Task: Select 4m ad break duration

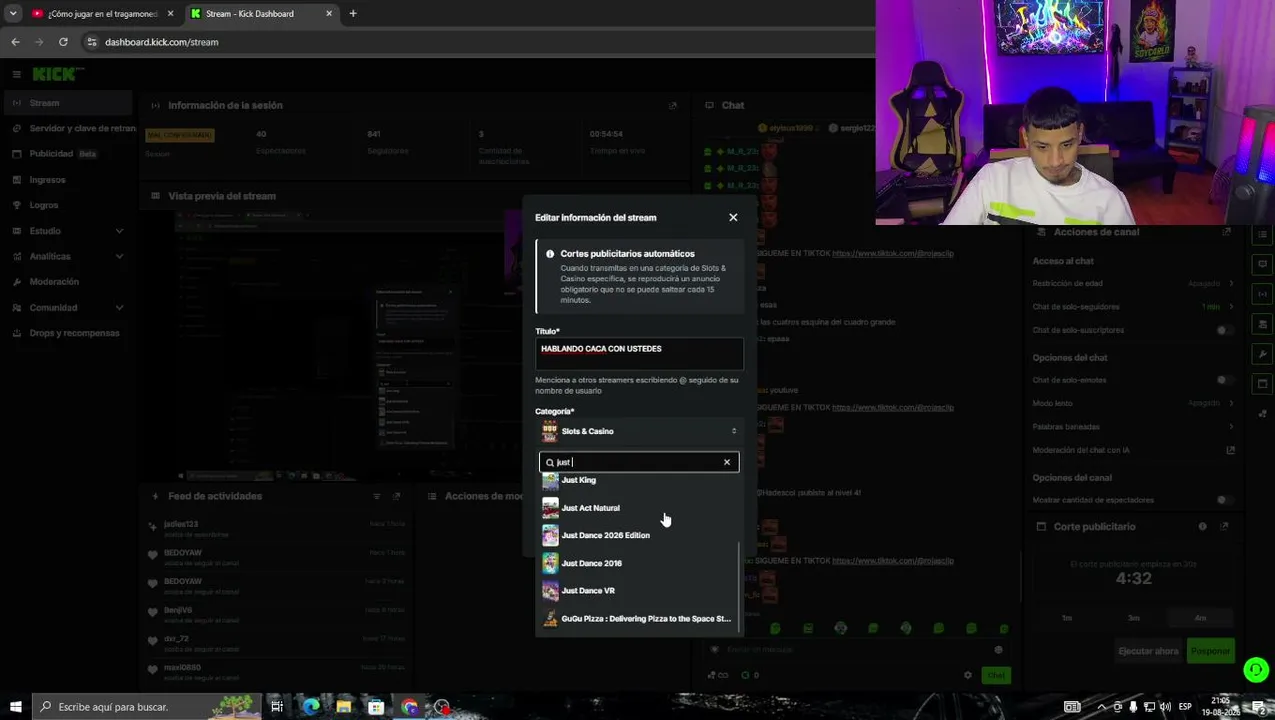Action: point(1200,618)
